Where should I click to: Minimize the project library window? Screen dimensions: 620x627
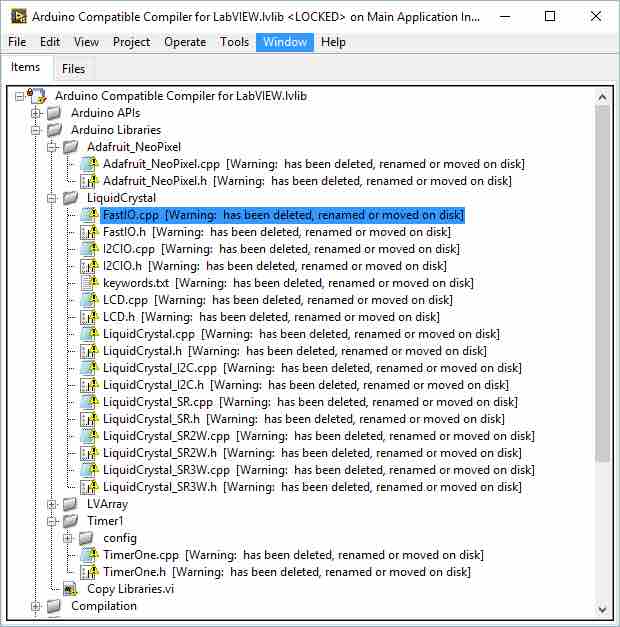(x=505, y=16)
